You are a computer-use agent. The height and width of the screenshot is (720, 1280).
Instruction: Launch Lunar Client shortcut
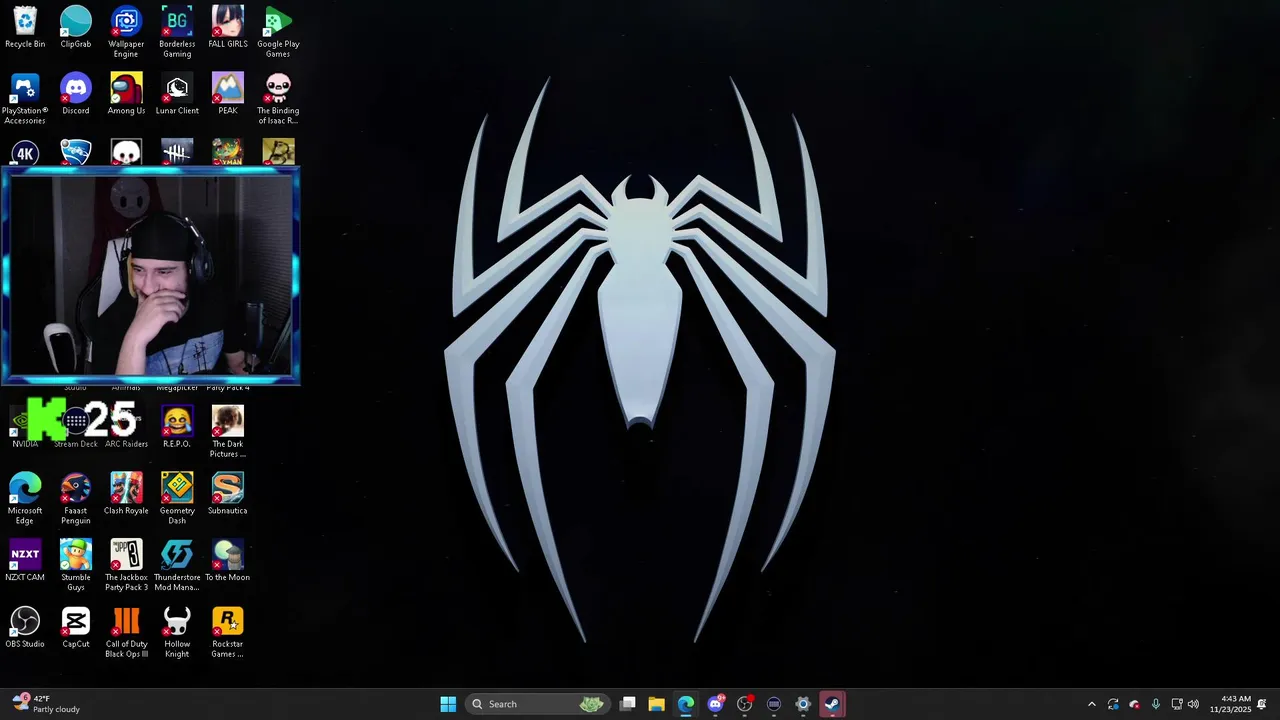coord(177,94)
